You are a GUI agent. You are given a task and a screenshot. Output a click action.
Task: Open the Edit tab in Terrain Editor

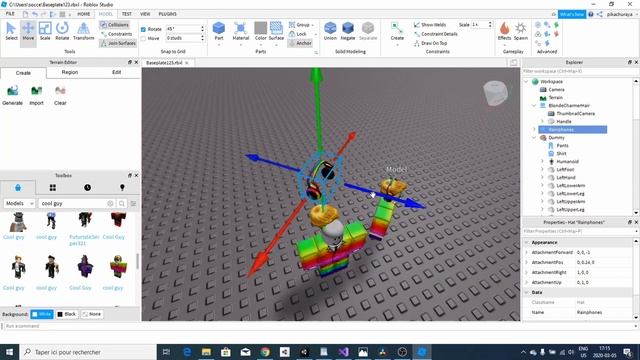pos(116,72)
